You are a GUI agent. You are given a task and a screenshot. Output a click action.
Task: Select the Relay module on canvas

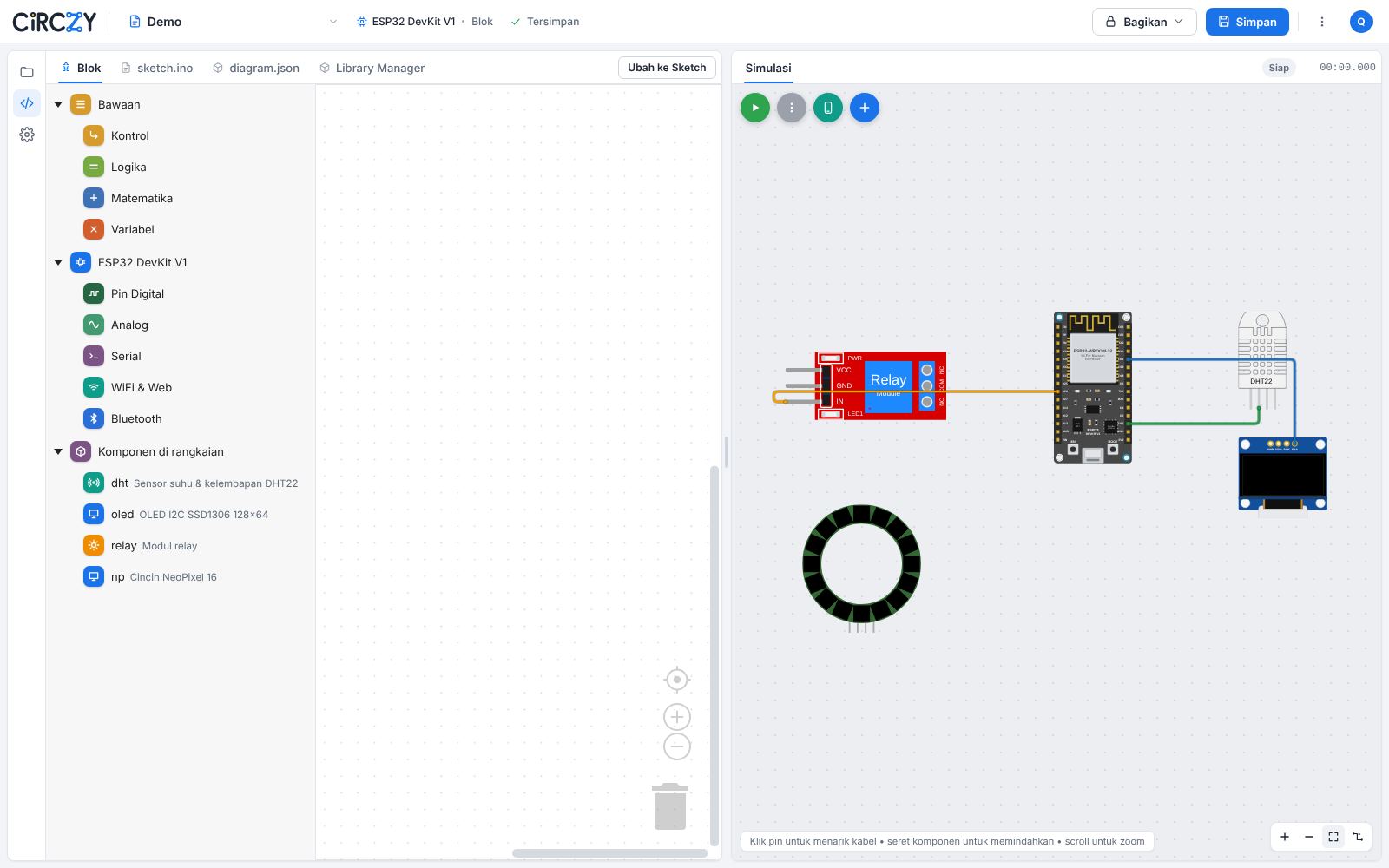pyautogui.click(x=880, y=386)
